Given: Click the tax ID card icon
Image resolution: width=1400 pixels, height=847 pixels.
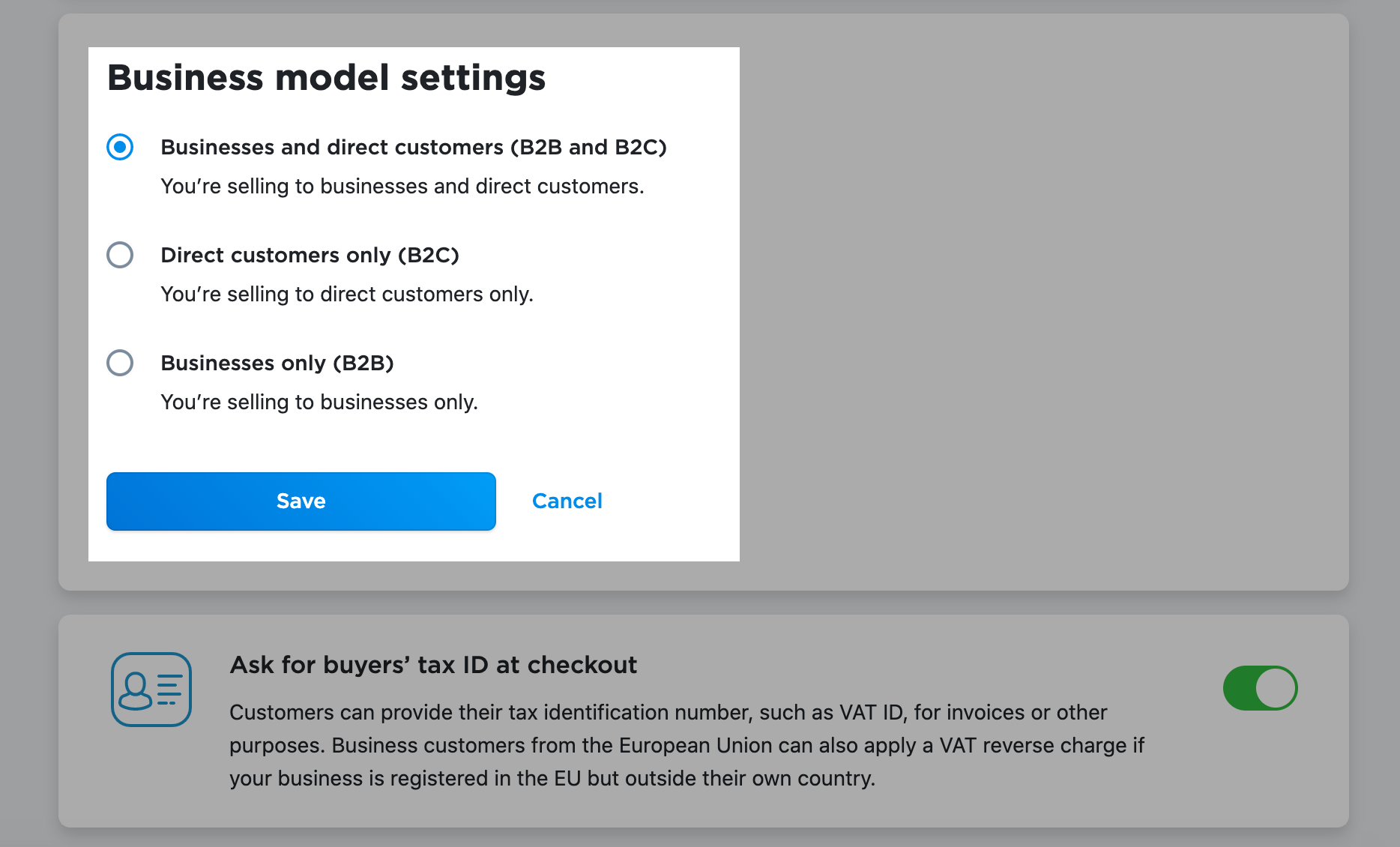Looking at the screenshot, I should tap(151, 688).
